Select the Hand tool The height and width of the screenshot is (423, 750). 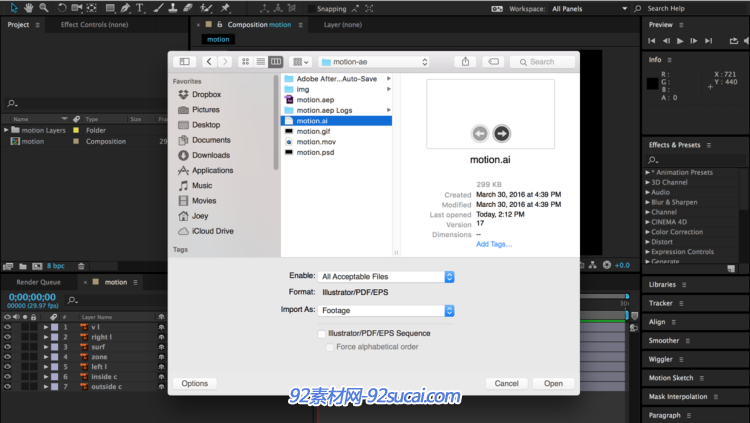point(29,8)
